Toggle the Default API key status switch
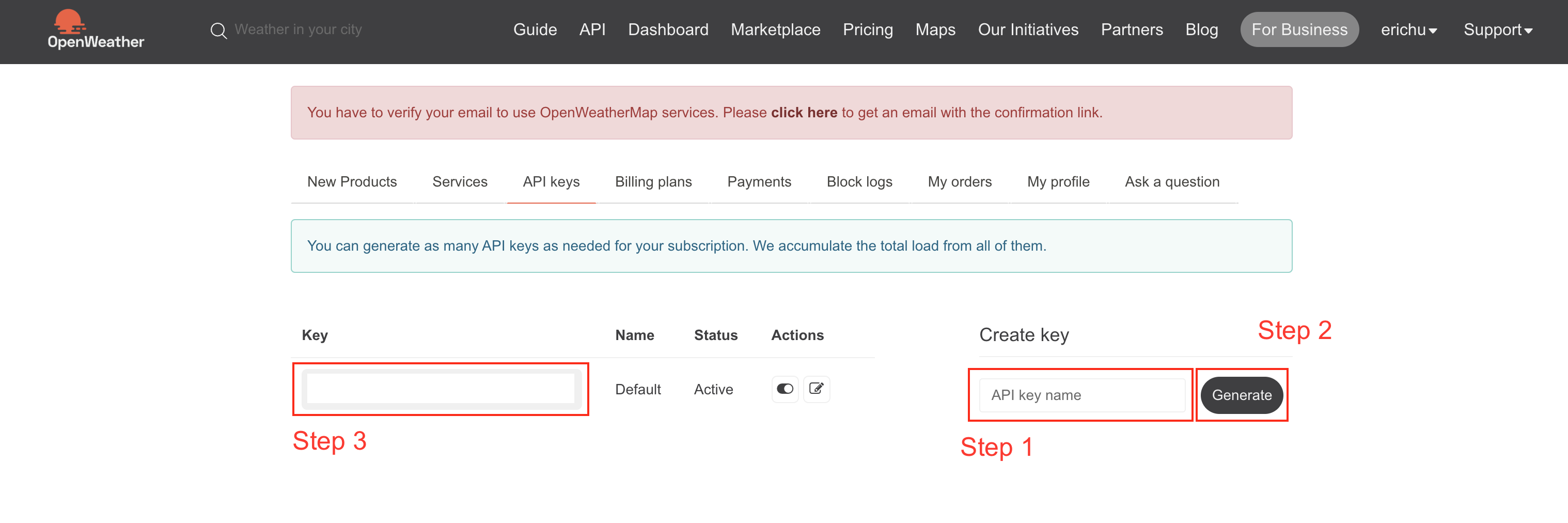The width and height of the screenshot is (1568, 523). click(x=785, y=389)
